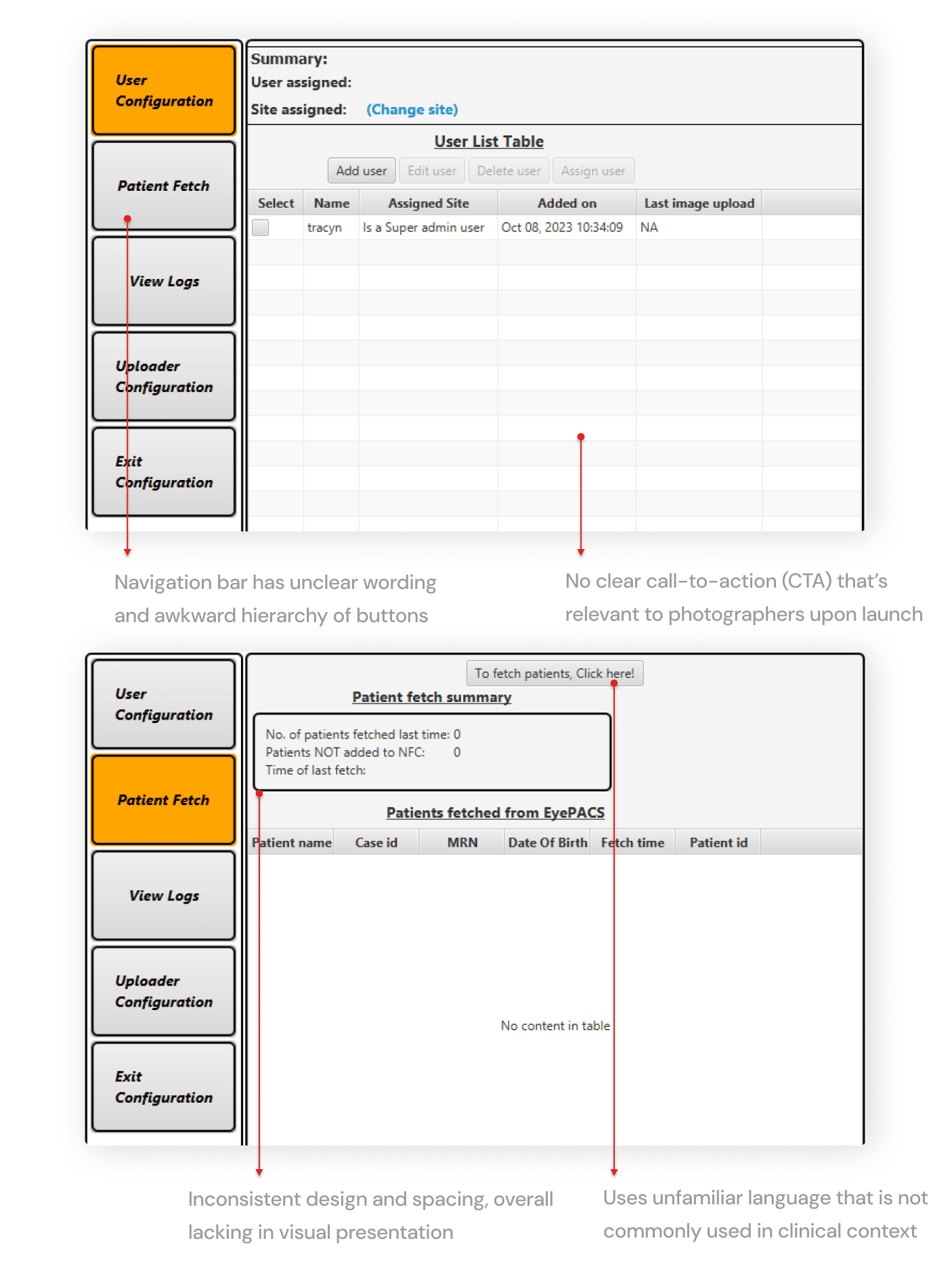Open View Logs in the top screenshot
The width and height of the screenshot is (952, 1268).
click(x=164, y=281)
